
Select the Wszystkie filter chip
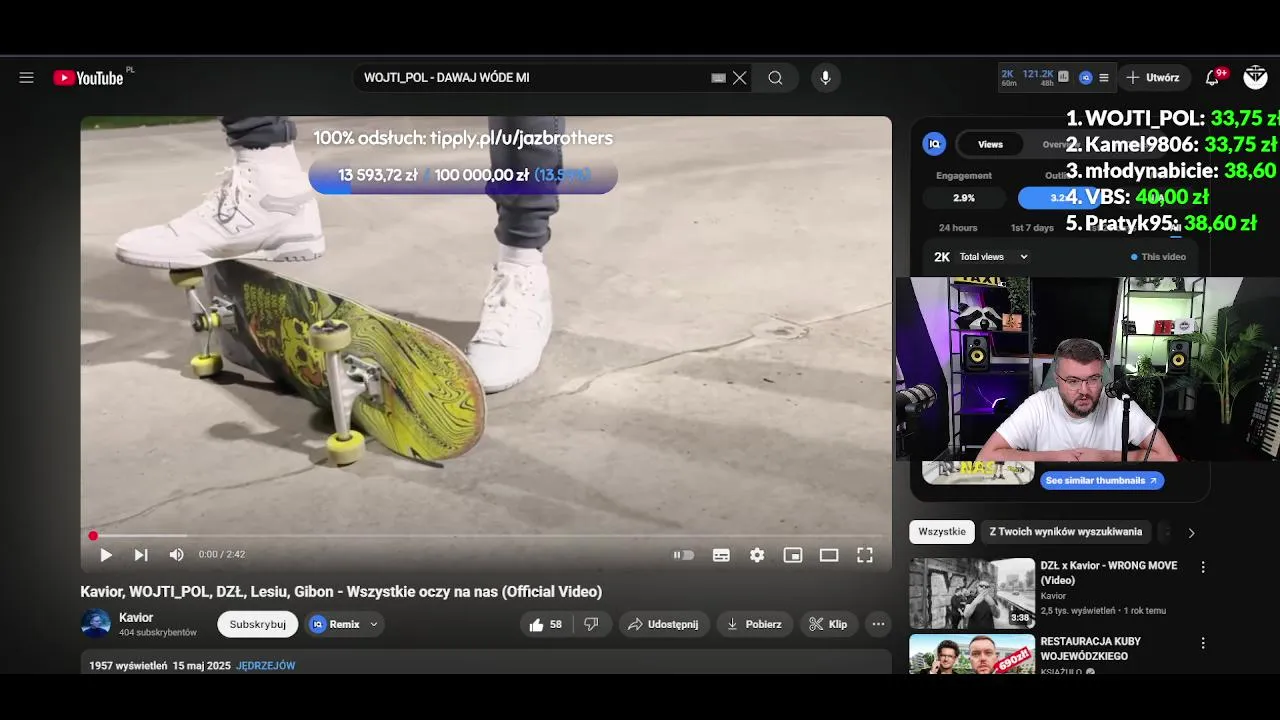pyautogui.click(x=942, y=532)
